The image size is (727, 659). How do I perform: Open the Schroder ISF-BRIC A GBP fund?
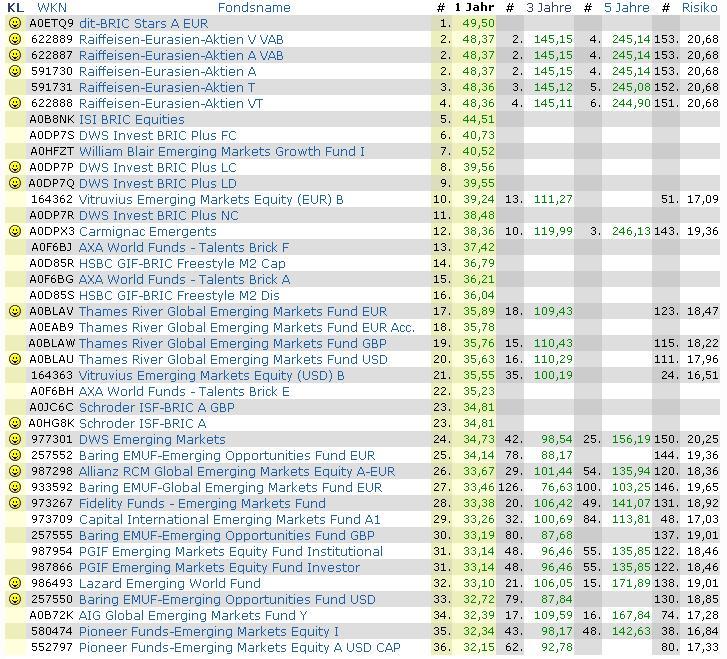click(157, 407)
